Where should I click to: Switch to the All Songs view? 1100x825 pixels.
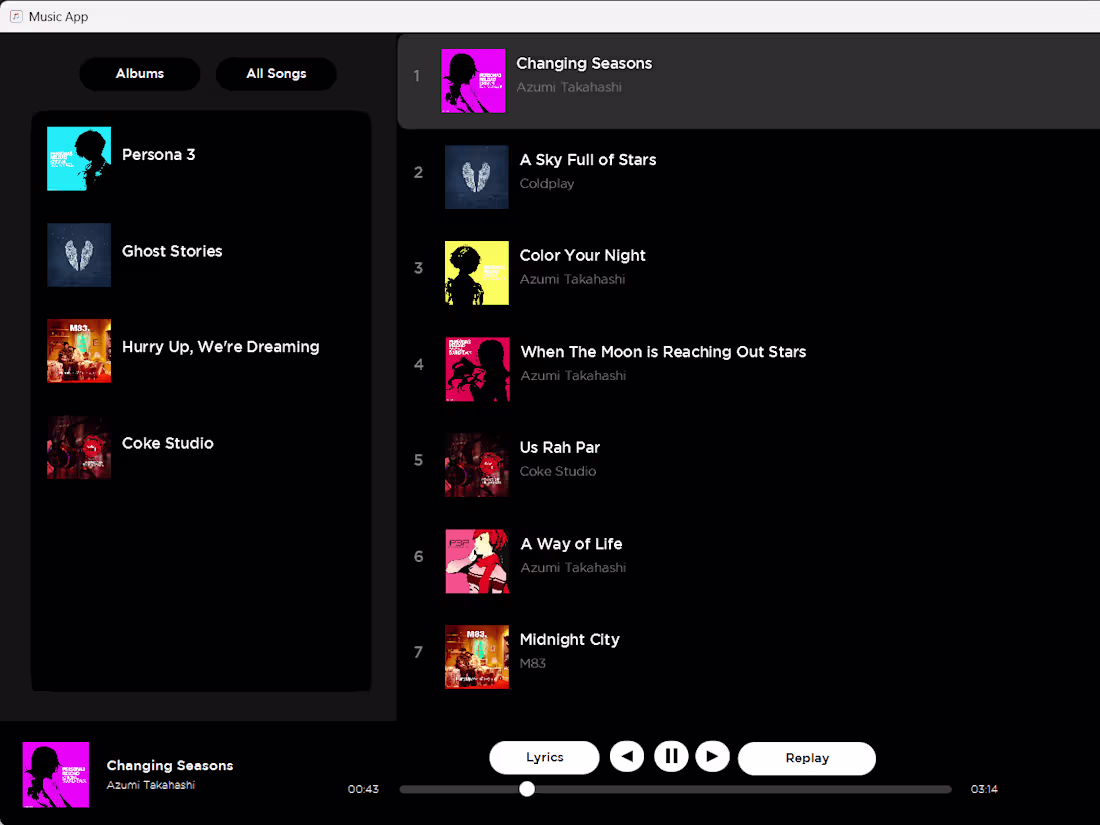pos(276,73)
